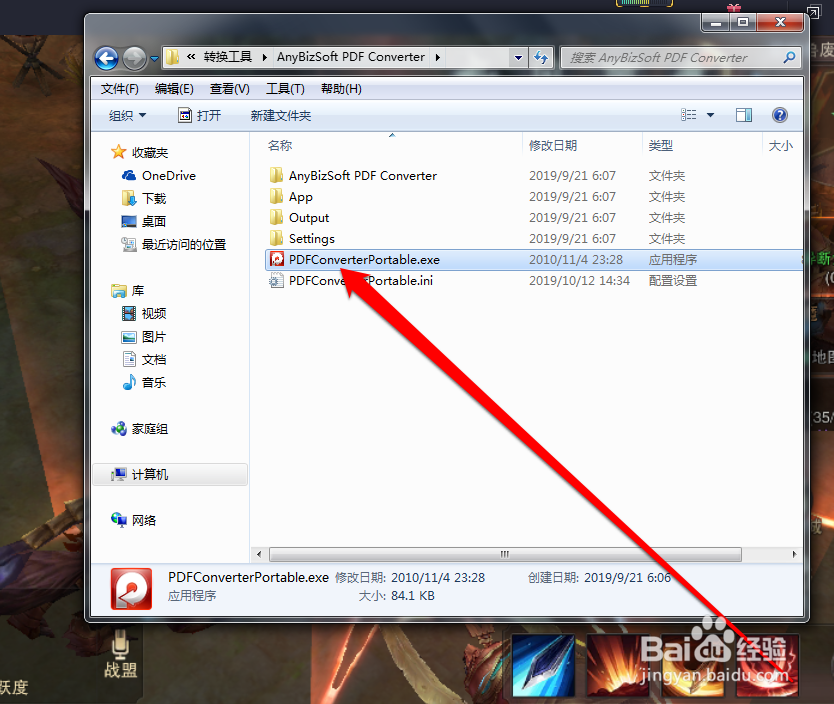Change view with the view mode icon
This screenshot has width=834, height=704.
pyautogui.click(x=688, y=115)
